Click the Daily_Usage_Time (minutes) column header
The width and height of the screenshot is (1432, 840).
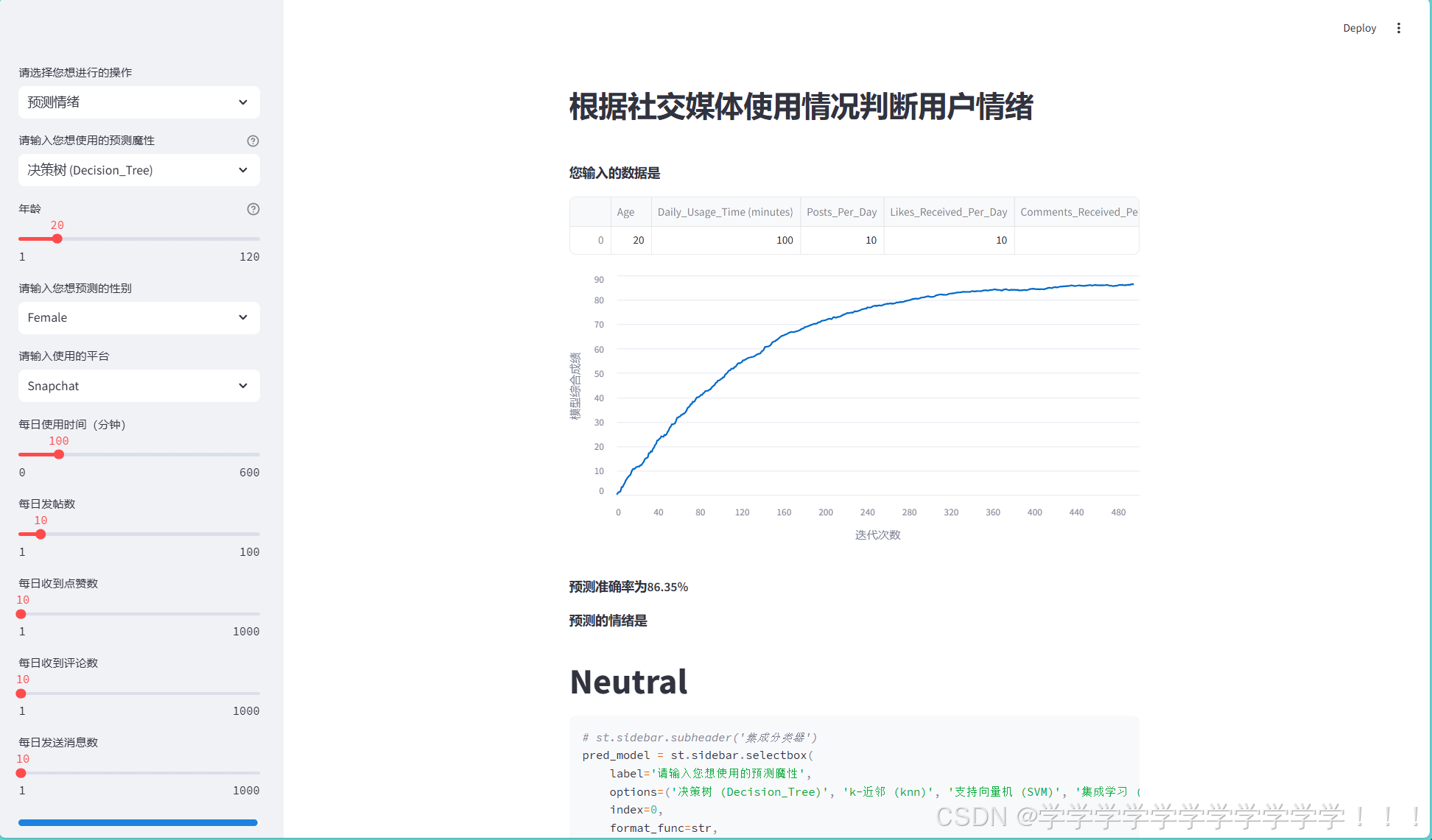pyautogui.click(x=725, y=212)
